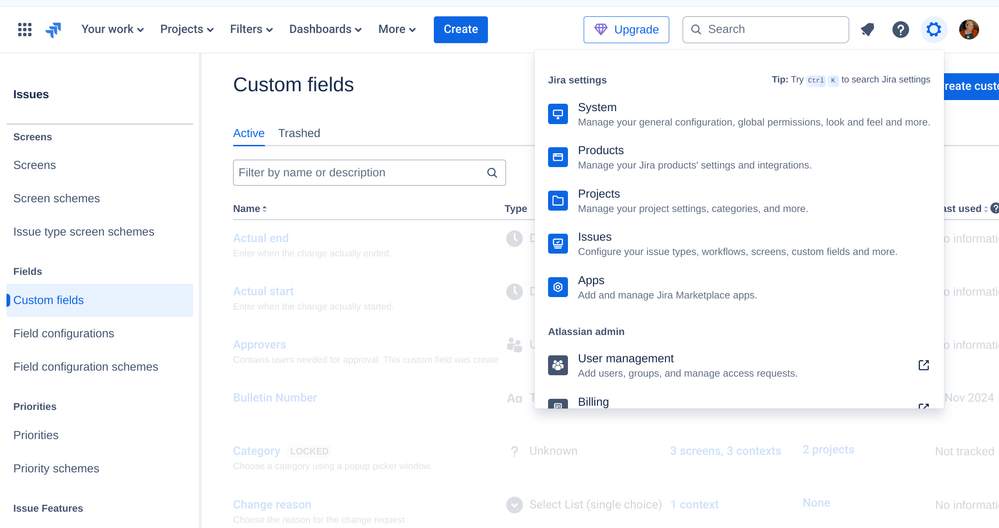The image size is (999, 528).
Task: Open the Change reason custom field
Action: point(272,504)
